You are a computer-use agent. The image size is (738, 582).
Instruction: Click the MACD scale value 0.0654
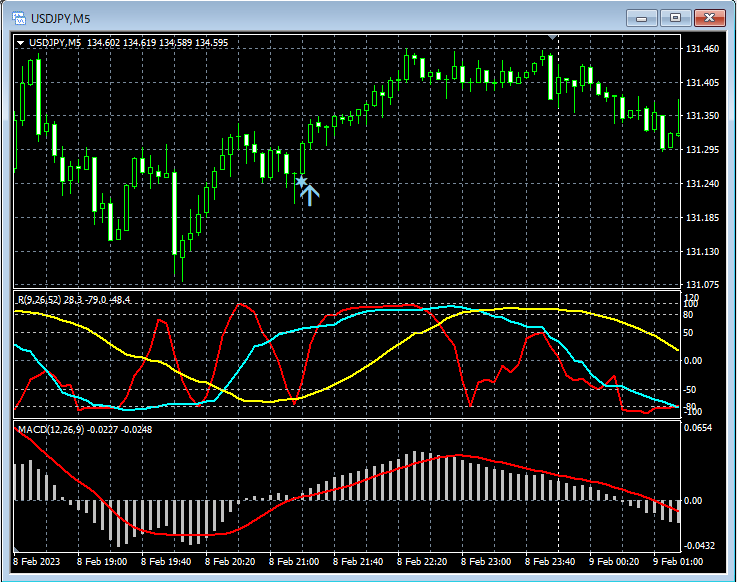[x=698, y=428]
